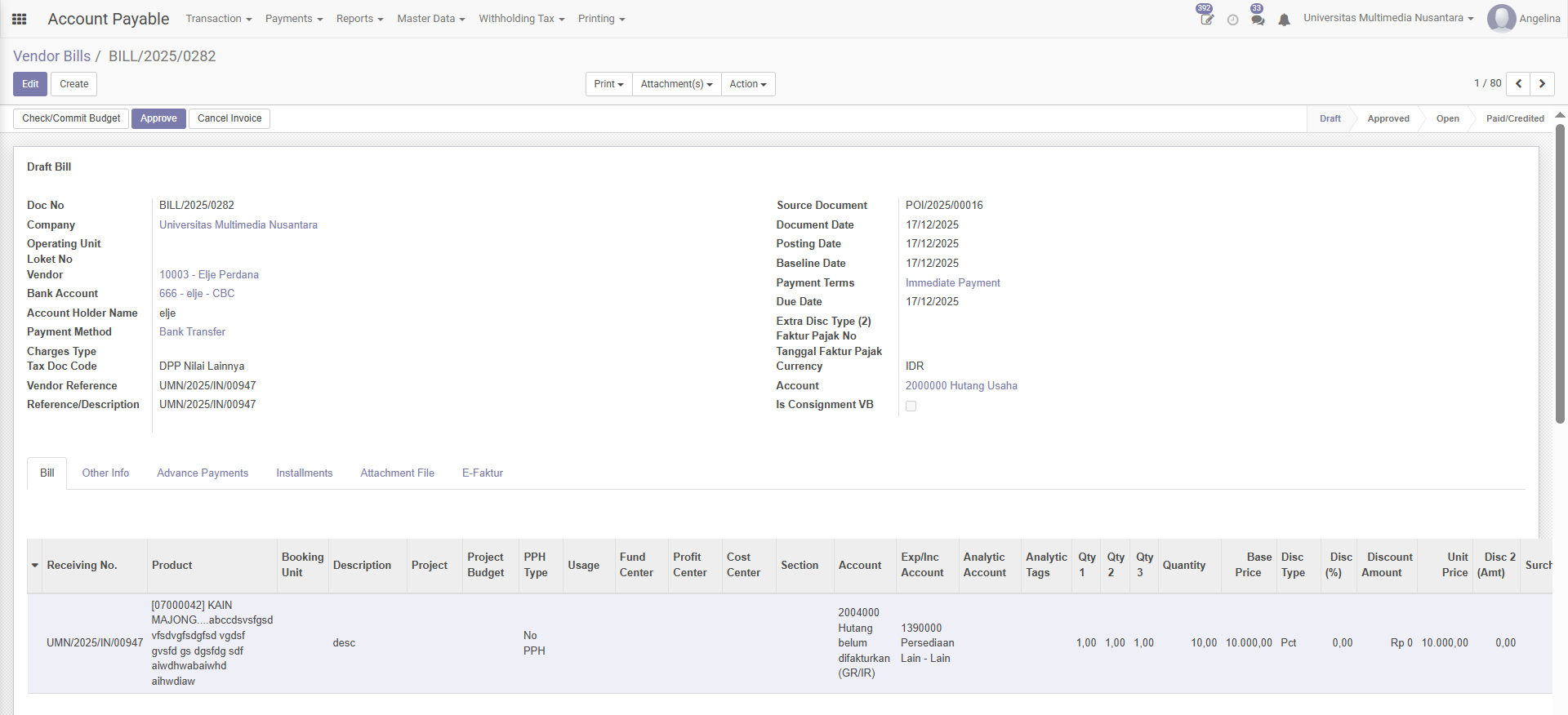Click the vertical page scrollbar
Viewport: 1568px width, 715px height.
(x=1560, y=273)
